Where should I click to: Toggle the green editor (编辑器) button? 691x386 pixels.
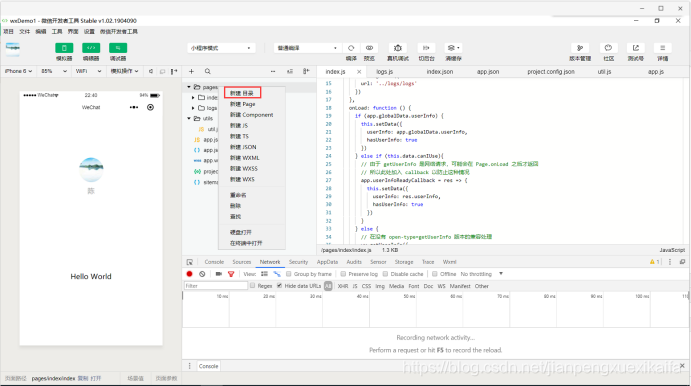pyautogui.click(x=91, y=48)
